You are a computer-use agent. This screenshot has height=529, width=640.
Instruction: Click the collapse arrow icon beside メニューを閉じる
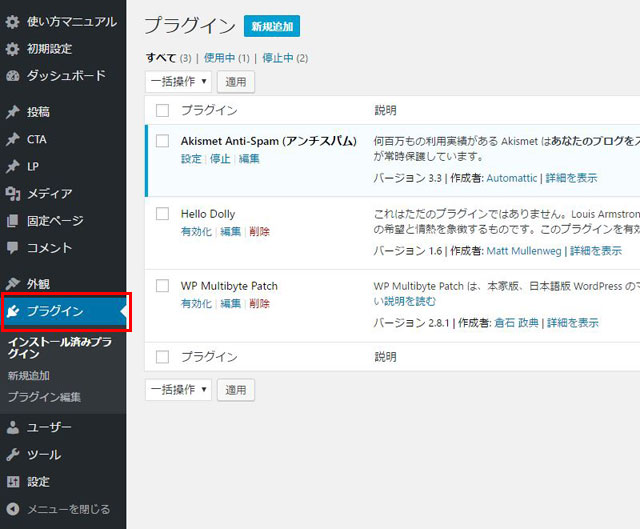13,509
